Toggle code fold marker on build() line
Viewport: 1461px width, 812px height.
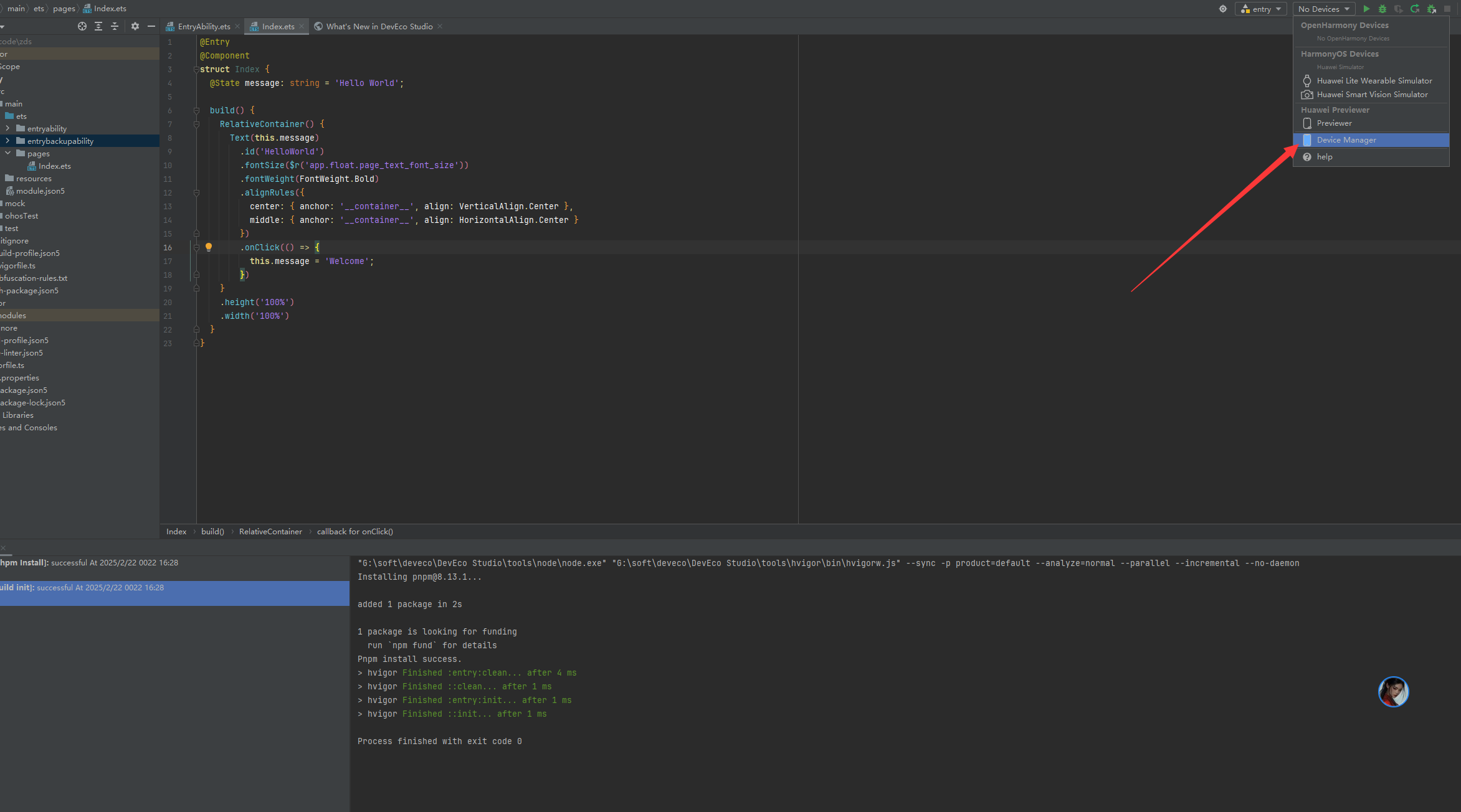coord(196,110)
